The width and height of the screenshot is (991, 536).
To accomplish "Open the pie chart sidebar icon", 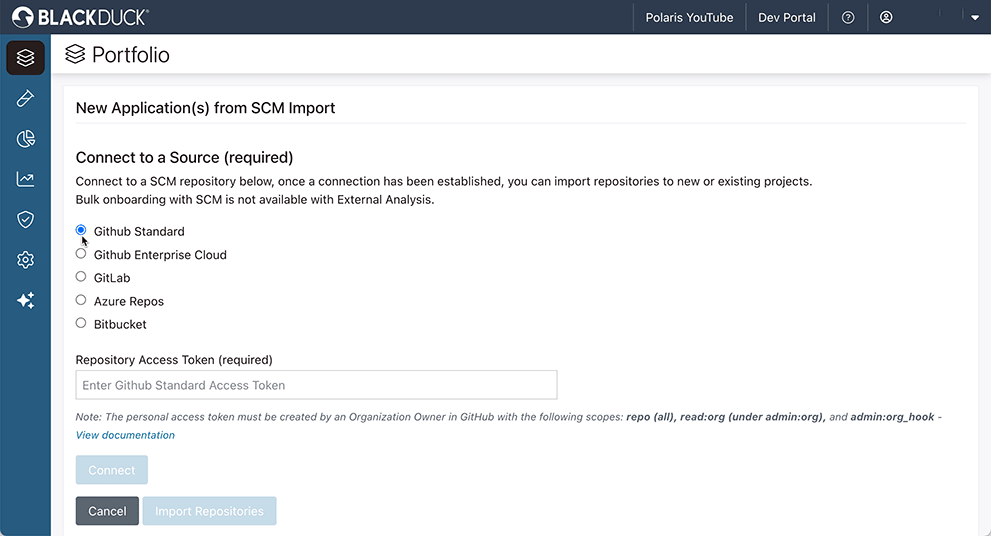I will 25,139.
